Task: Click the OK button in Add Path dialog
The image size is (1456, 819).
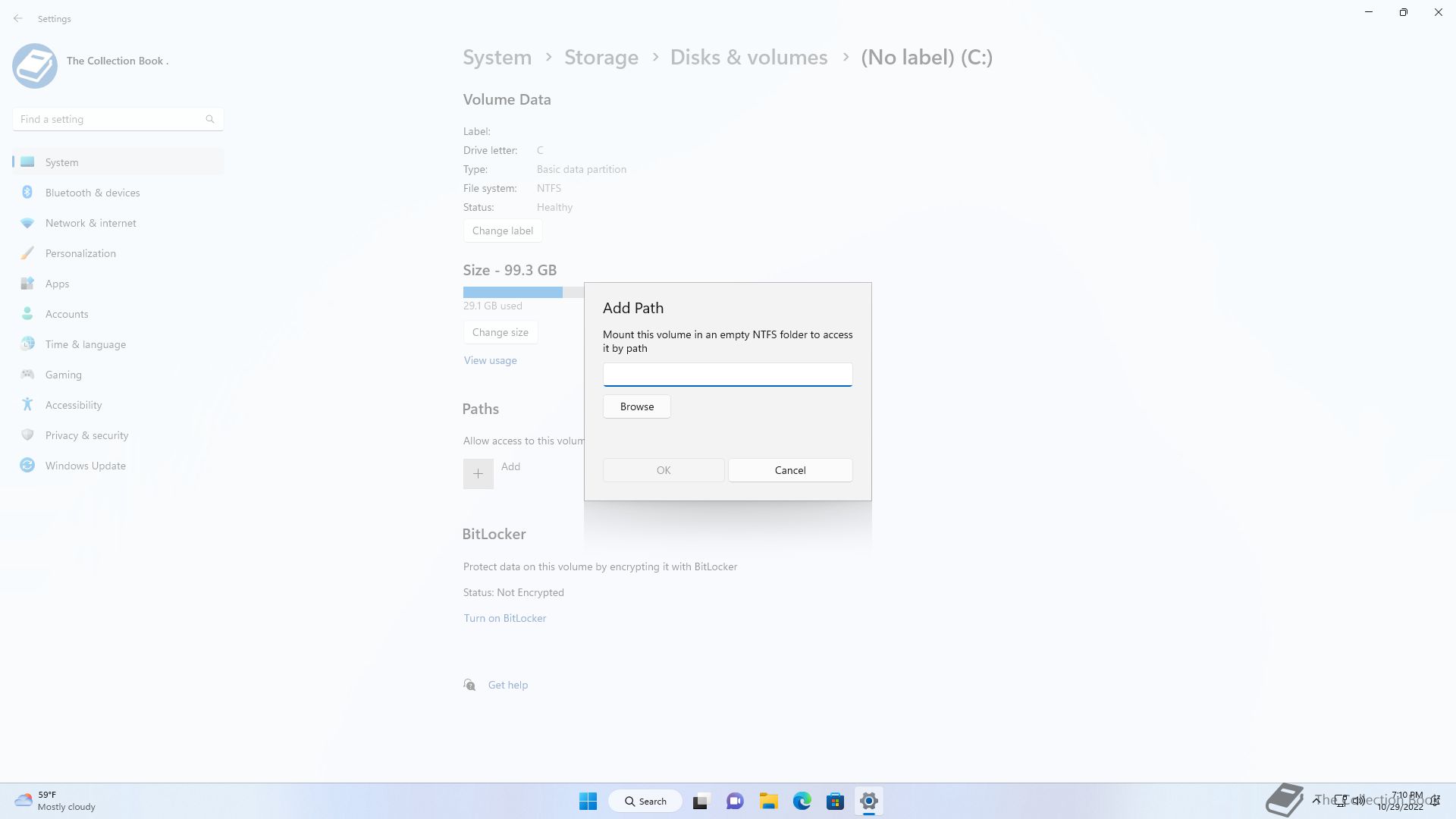Action: coord(664,470)
